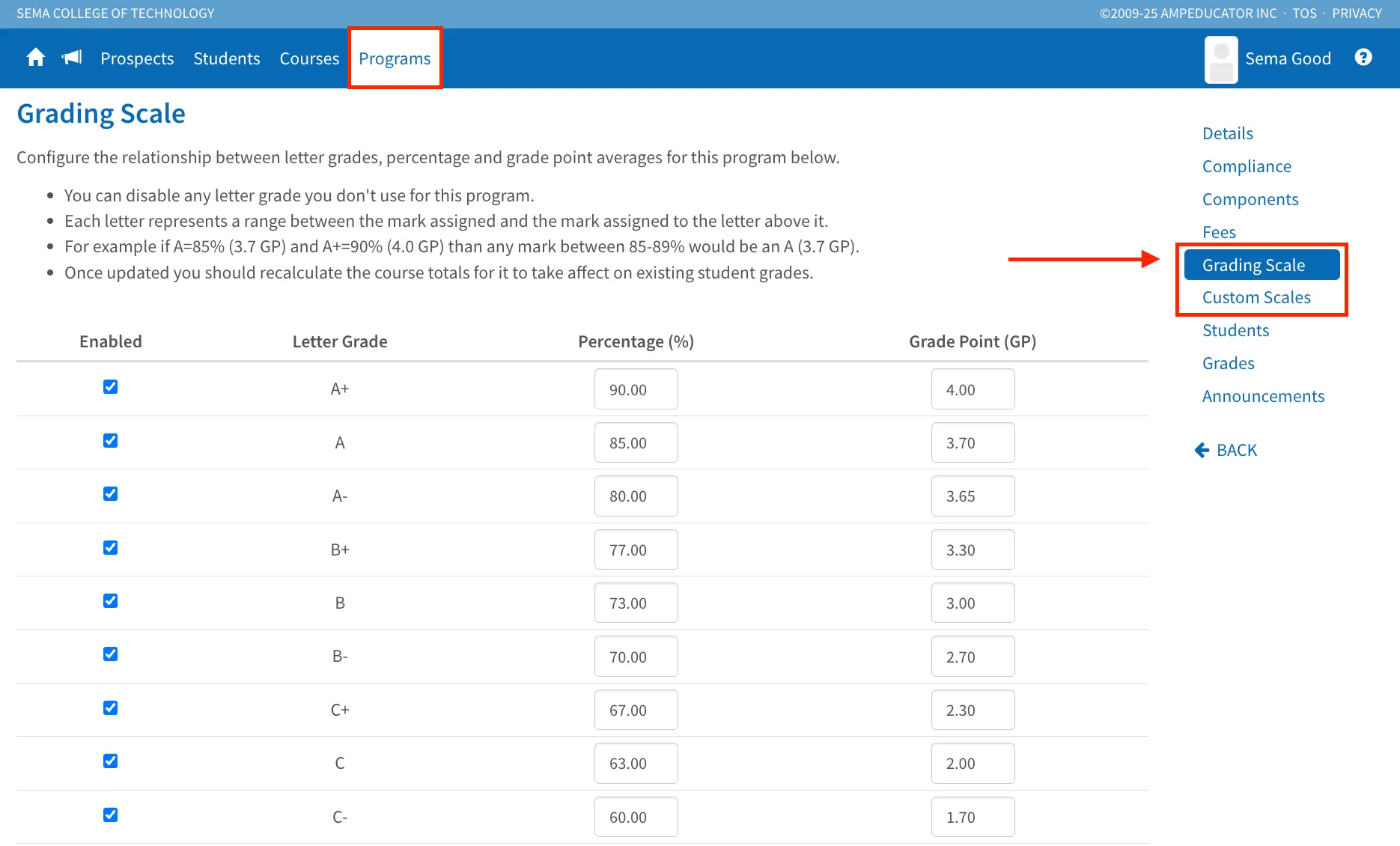Screen dimensions: 1400x846
Task: Toggle the A- grade enabled checkbox
Action: [110, 494]
